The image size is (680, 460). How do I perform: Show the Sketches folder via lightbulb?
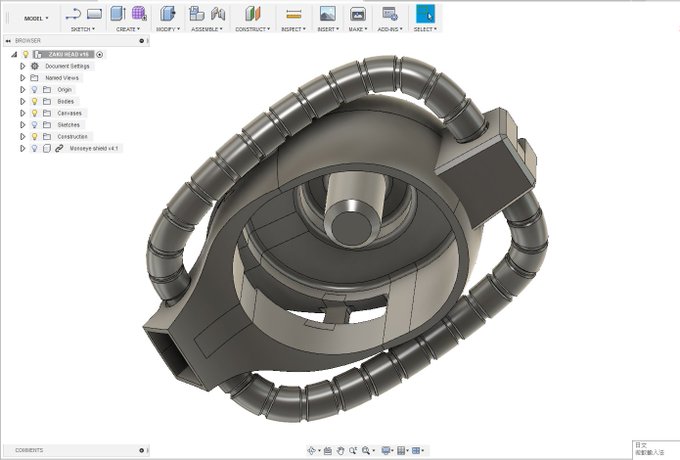(x=35, y=124)
